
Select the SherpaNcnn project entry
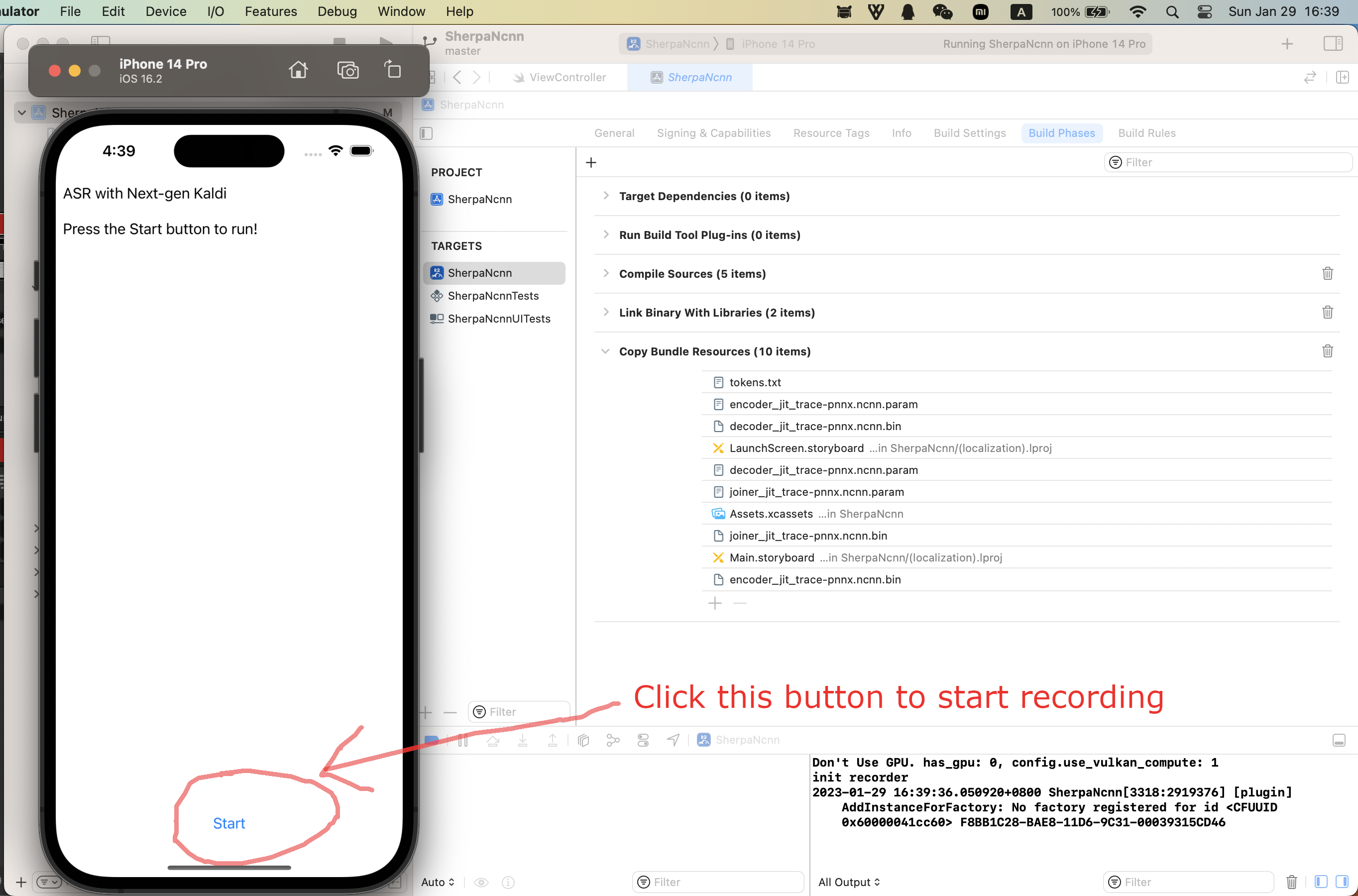[x=494, y=200]
